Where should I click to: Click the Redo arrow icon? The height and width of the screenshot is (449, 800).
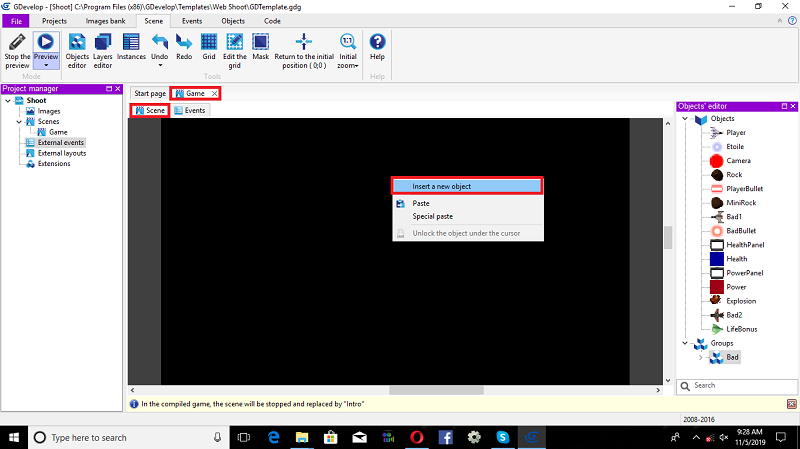pyautogui.click(x=184, y=47)
